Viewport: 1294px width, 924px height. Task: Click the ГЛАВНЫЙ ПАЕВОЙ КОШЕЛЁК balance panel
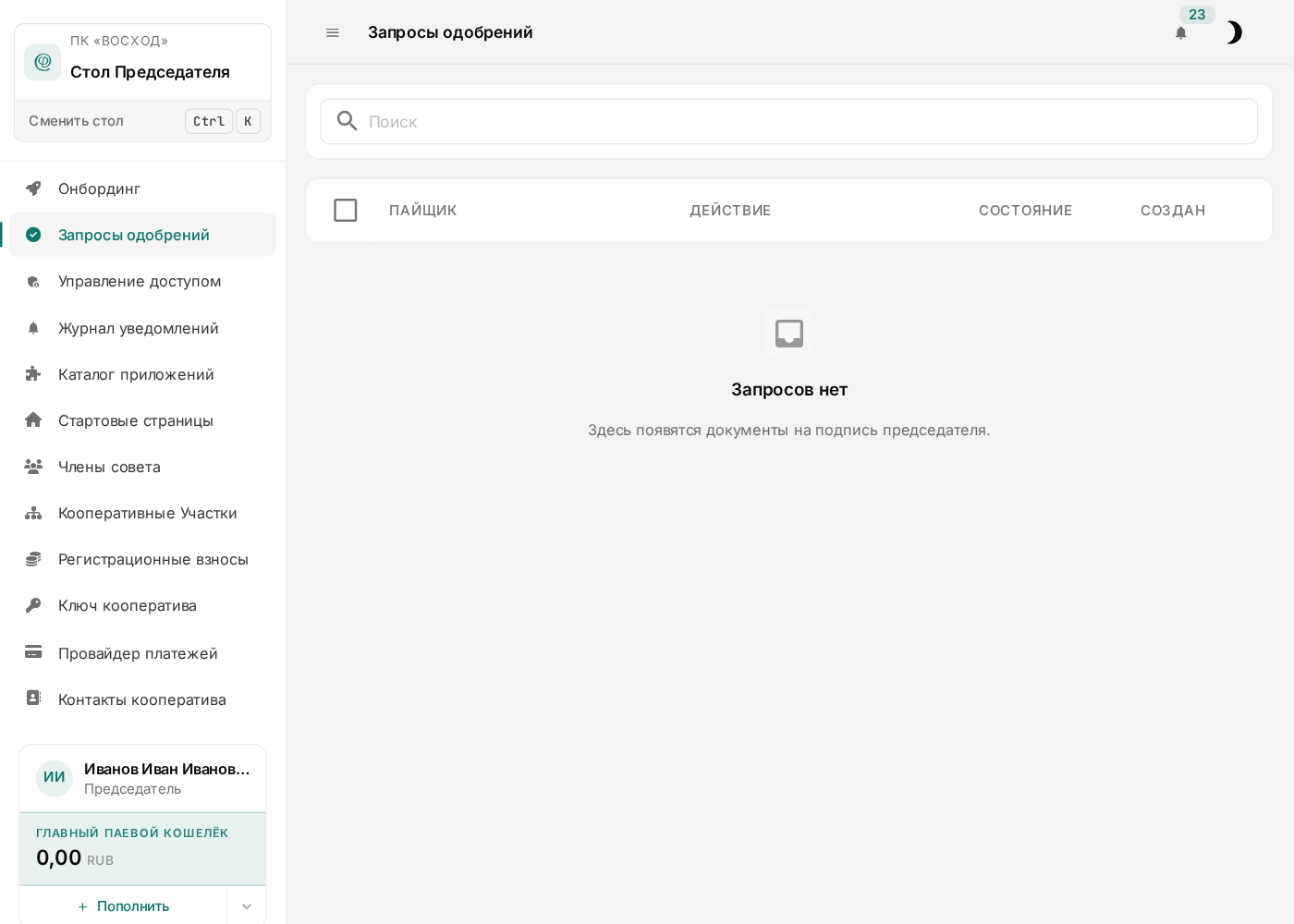point(142,848)
